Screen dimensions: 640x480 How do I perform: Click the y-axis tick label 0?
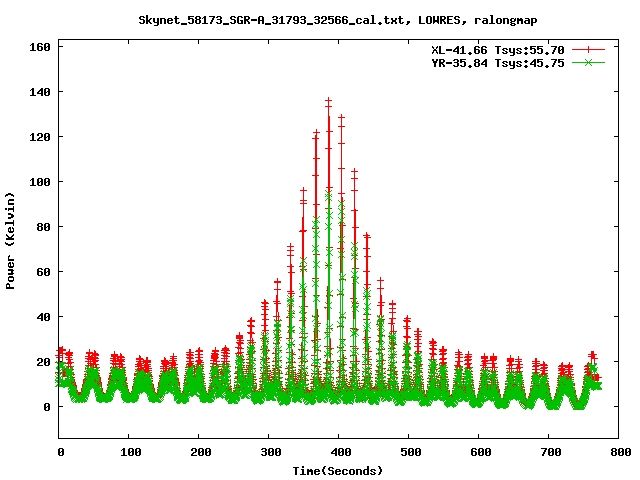[x=47, y=407]
